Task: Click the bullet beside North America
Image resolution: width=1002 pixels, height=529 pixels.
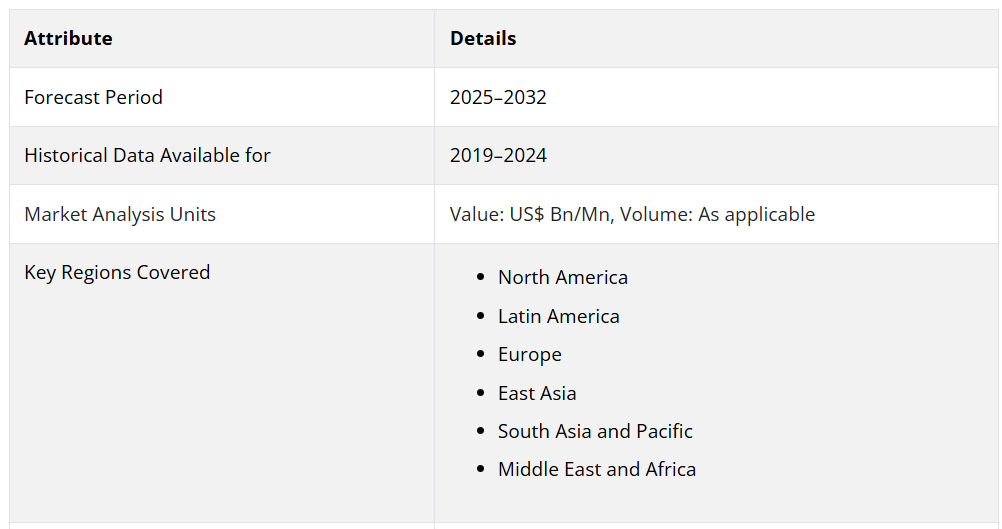Action: (x=481, y=277)
